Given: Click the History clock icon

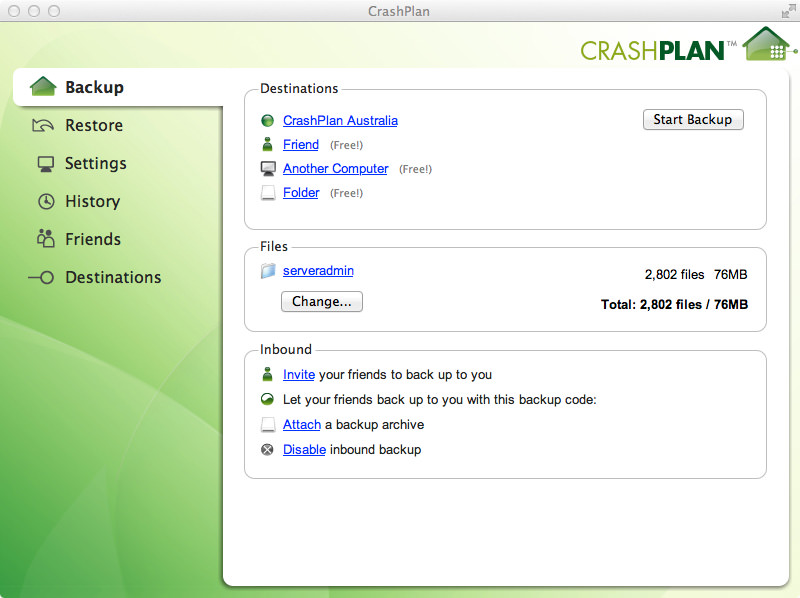Looking at the screenshot, I should coord(46,202).
